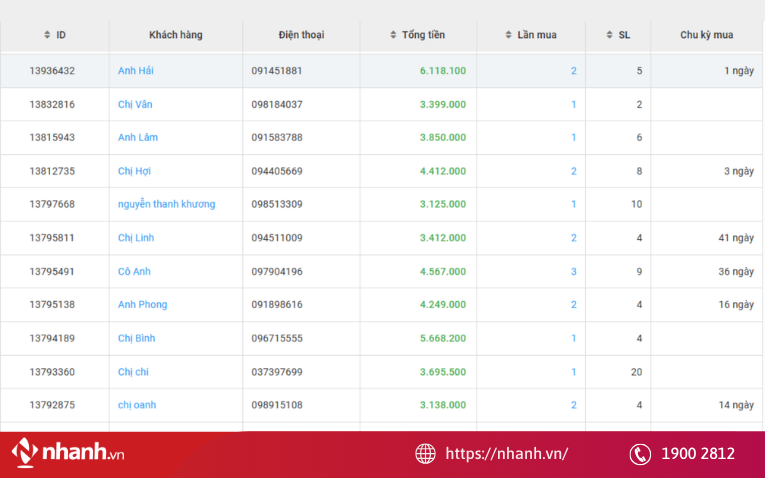The image size is (765, 478).
Task: Select ID 13815943 cell
Action: click(52, 138)
